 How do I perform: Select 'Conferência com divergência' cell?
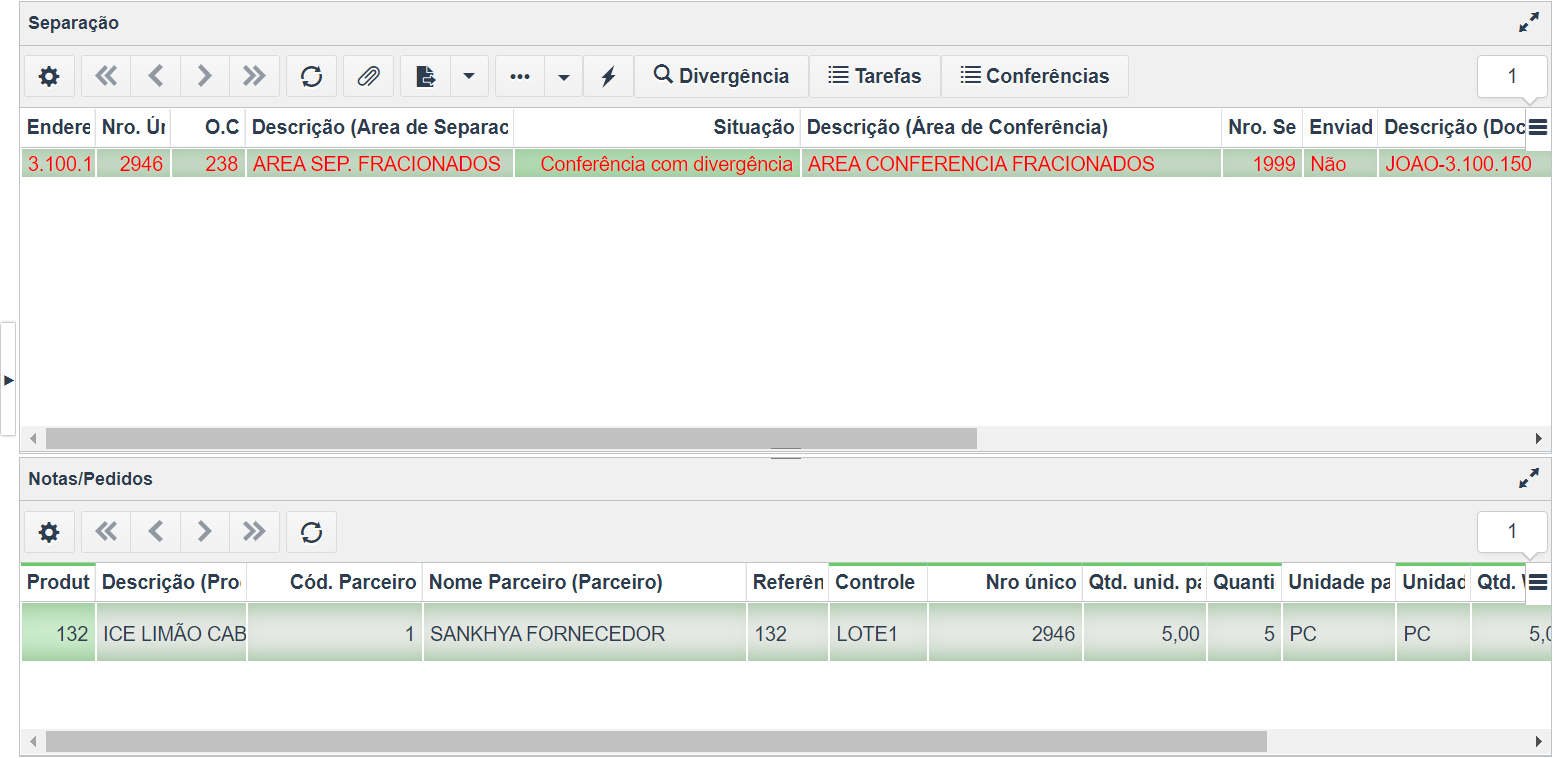[x=657, y=164]
